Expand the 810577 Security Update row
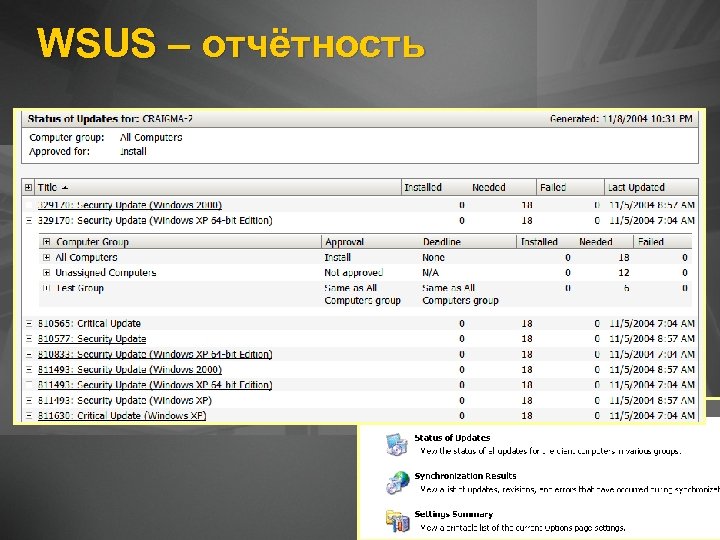Screen dimensions: 720x540 tap(29, 339)
